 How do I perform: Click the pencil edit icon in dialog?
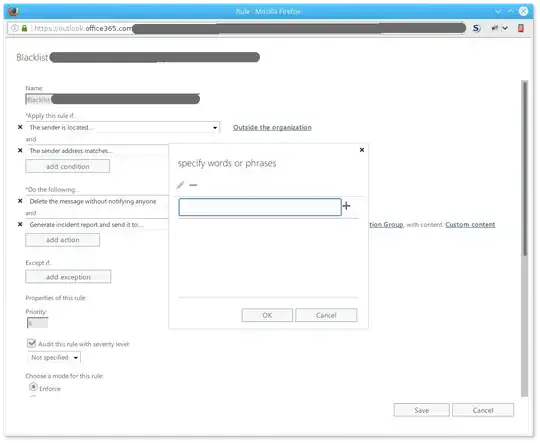coord(180,185)
